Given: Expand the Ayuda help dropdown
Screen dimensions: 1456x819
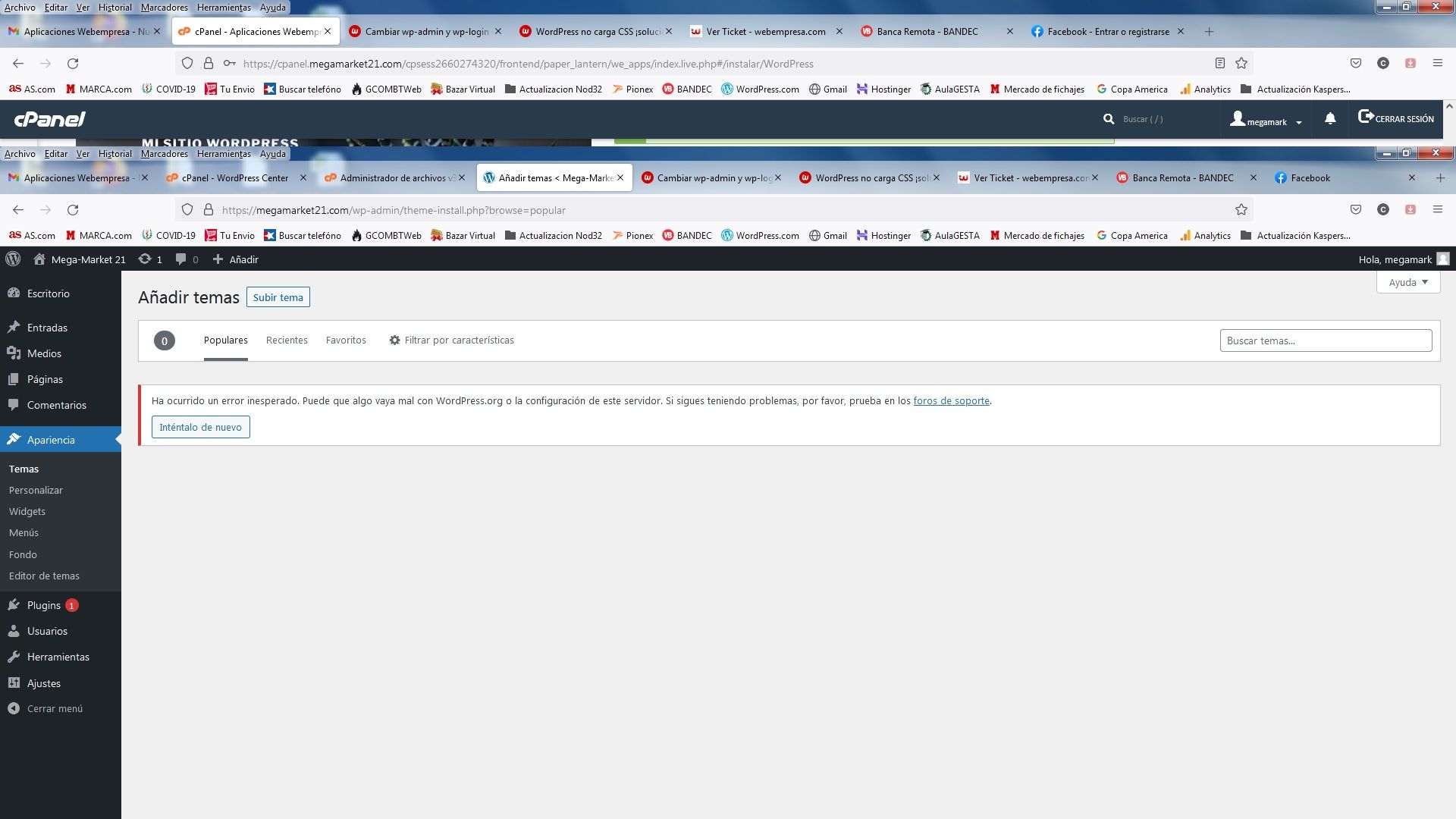Looking at the screenshot, I should coord(1408,282).
